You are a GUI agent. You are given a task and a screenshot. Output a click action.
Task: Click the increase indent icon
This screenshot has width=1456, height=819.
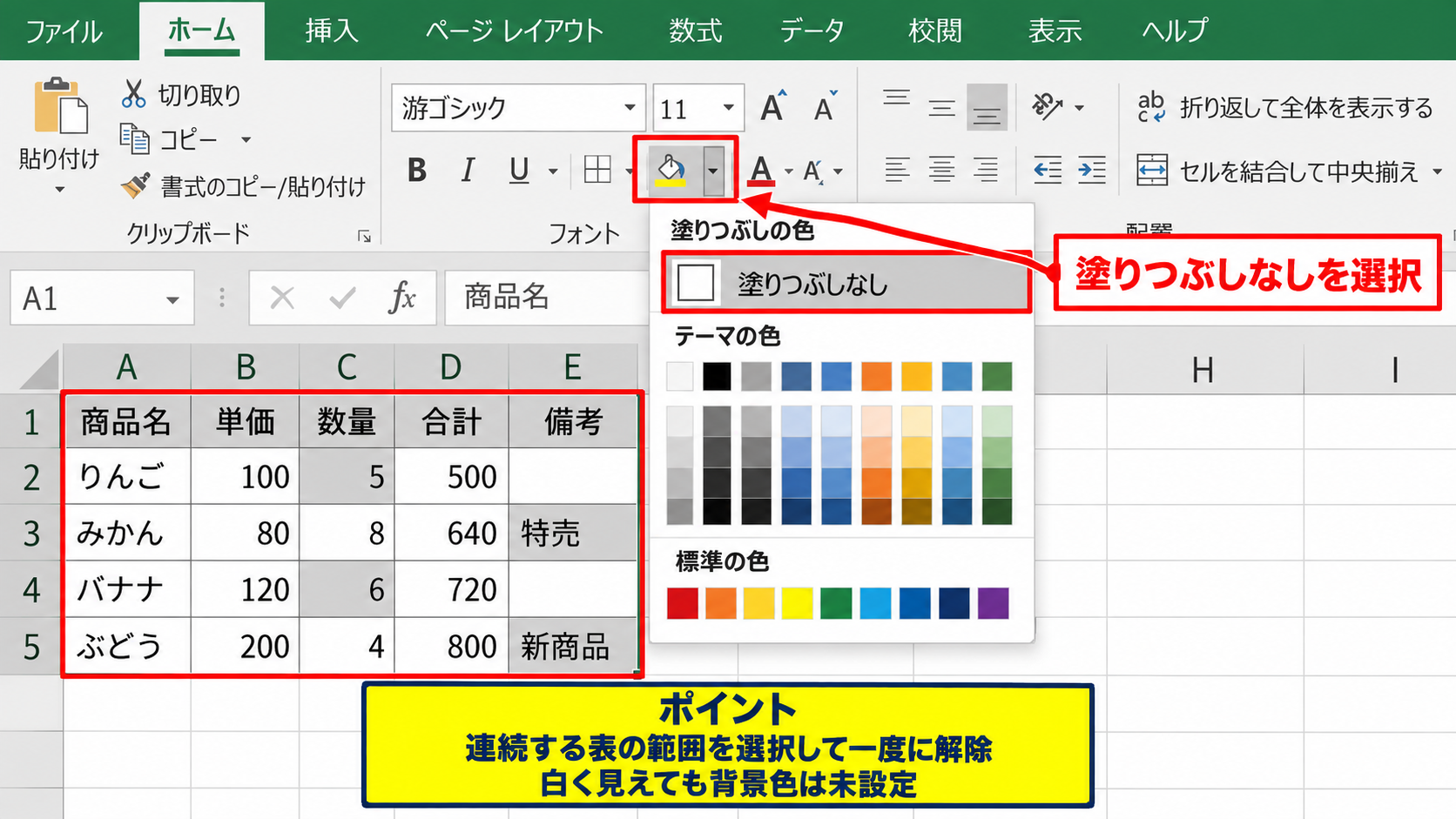(x=1091, y=170)
